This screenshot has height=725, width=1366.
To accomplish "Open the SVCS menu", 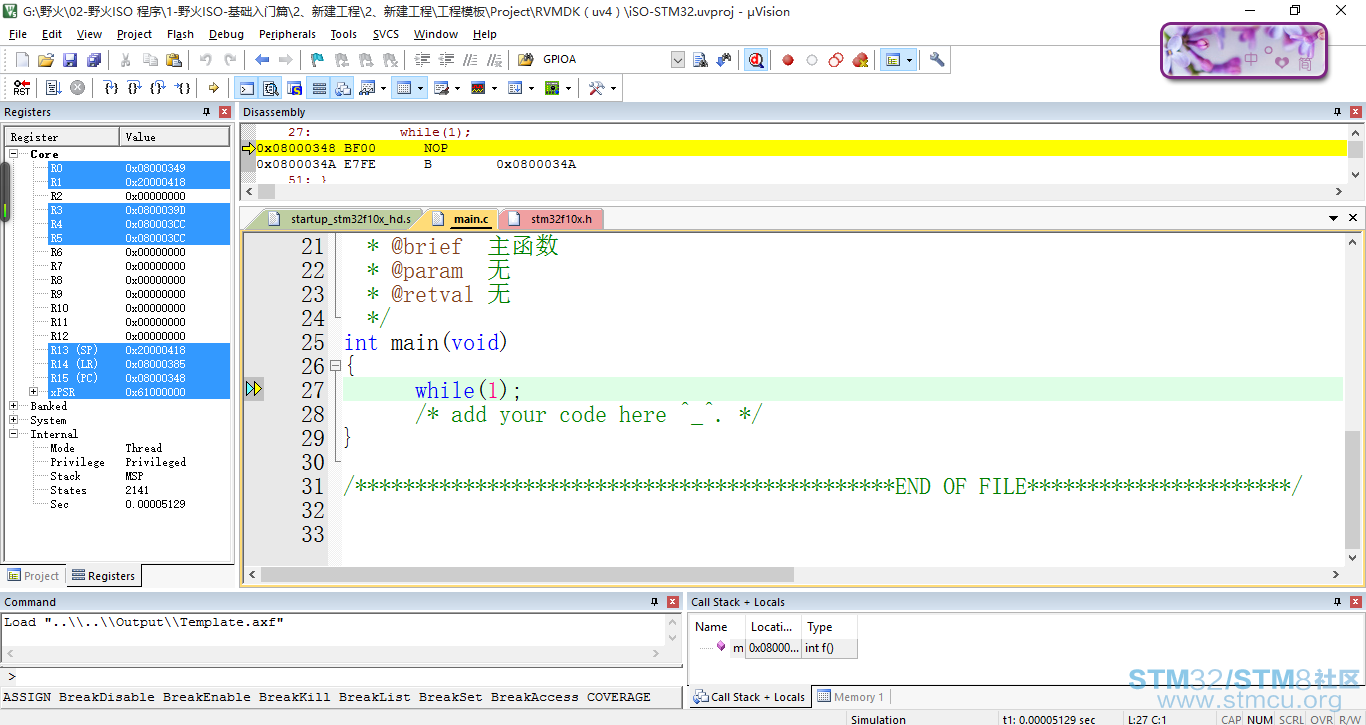I will 386,34.
